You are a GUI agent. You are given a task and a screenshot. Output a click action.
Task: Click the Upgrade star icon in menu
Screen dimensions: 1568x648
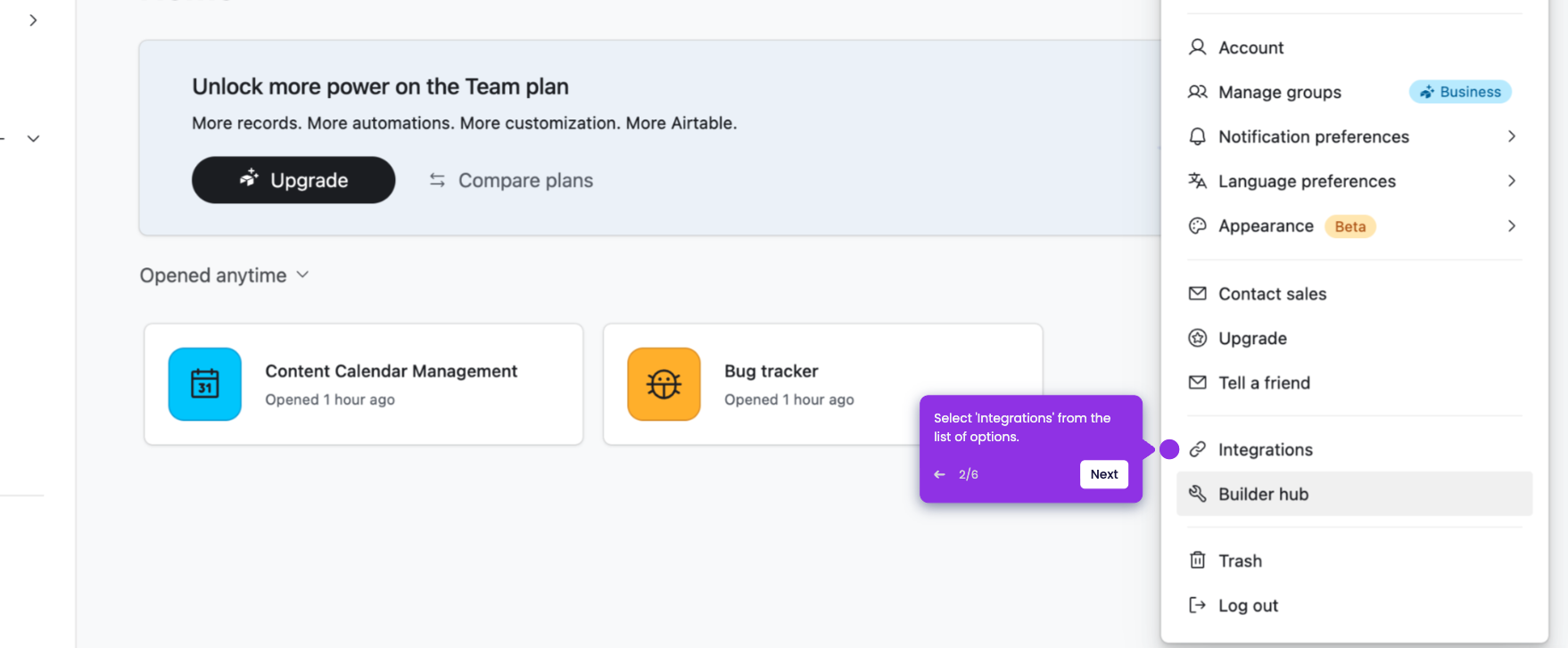point(1197,338)
